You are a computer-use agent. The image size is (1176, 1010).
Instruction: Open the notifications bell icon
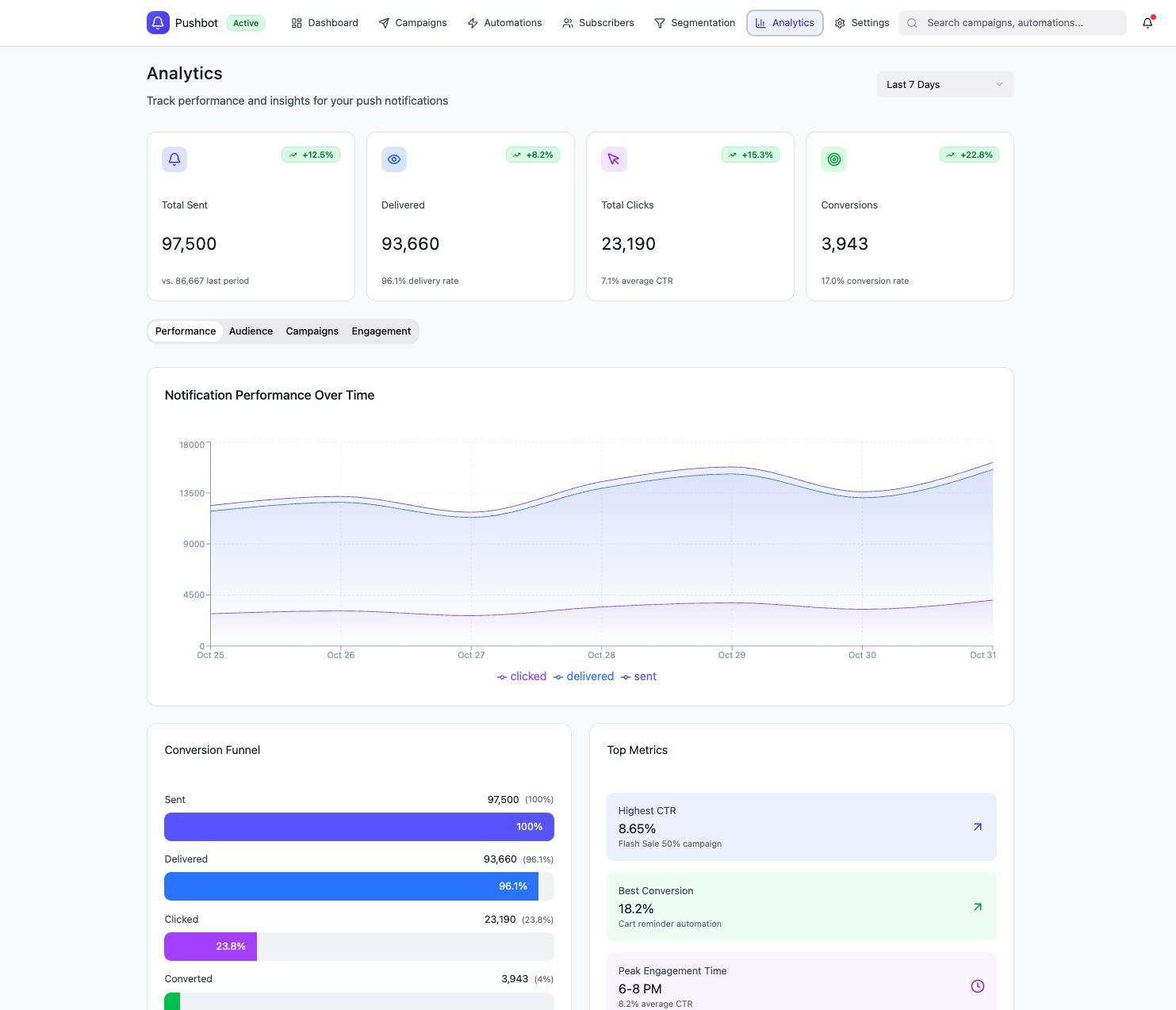click(x=1147, y=23)
